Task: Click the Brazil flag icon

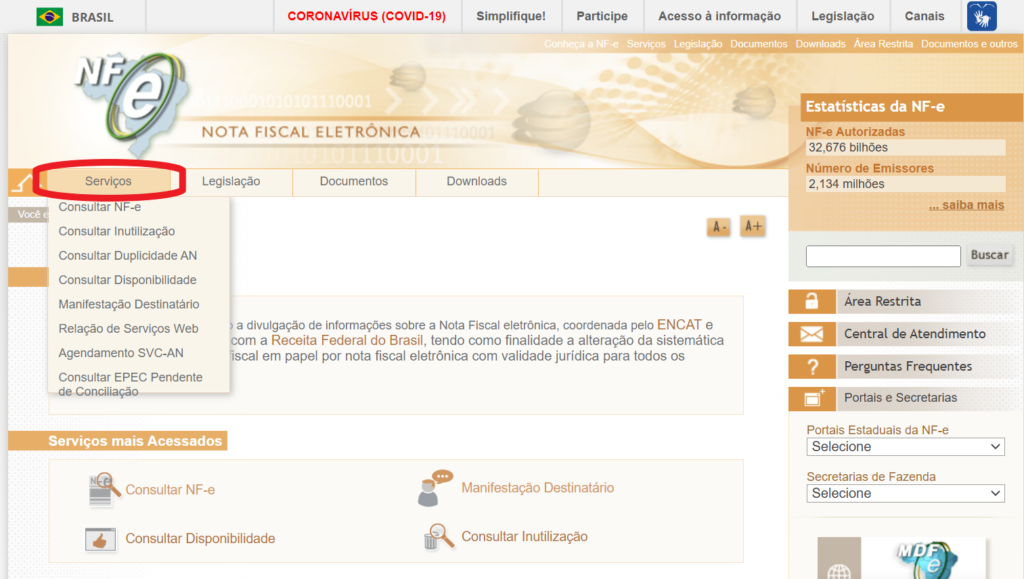Action: (x=50, y=16)
